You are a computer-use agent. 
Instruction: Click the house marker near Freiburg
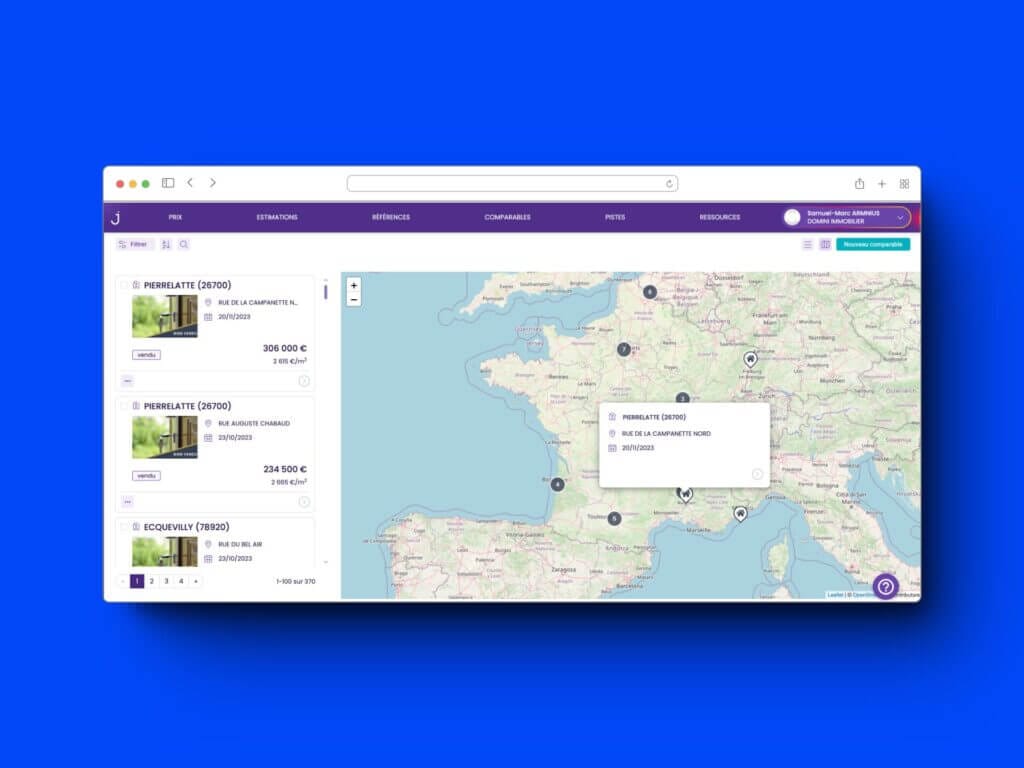pyautogui.click(x=750, y=358)
